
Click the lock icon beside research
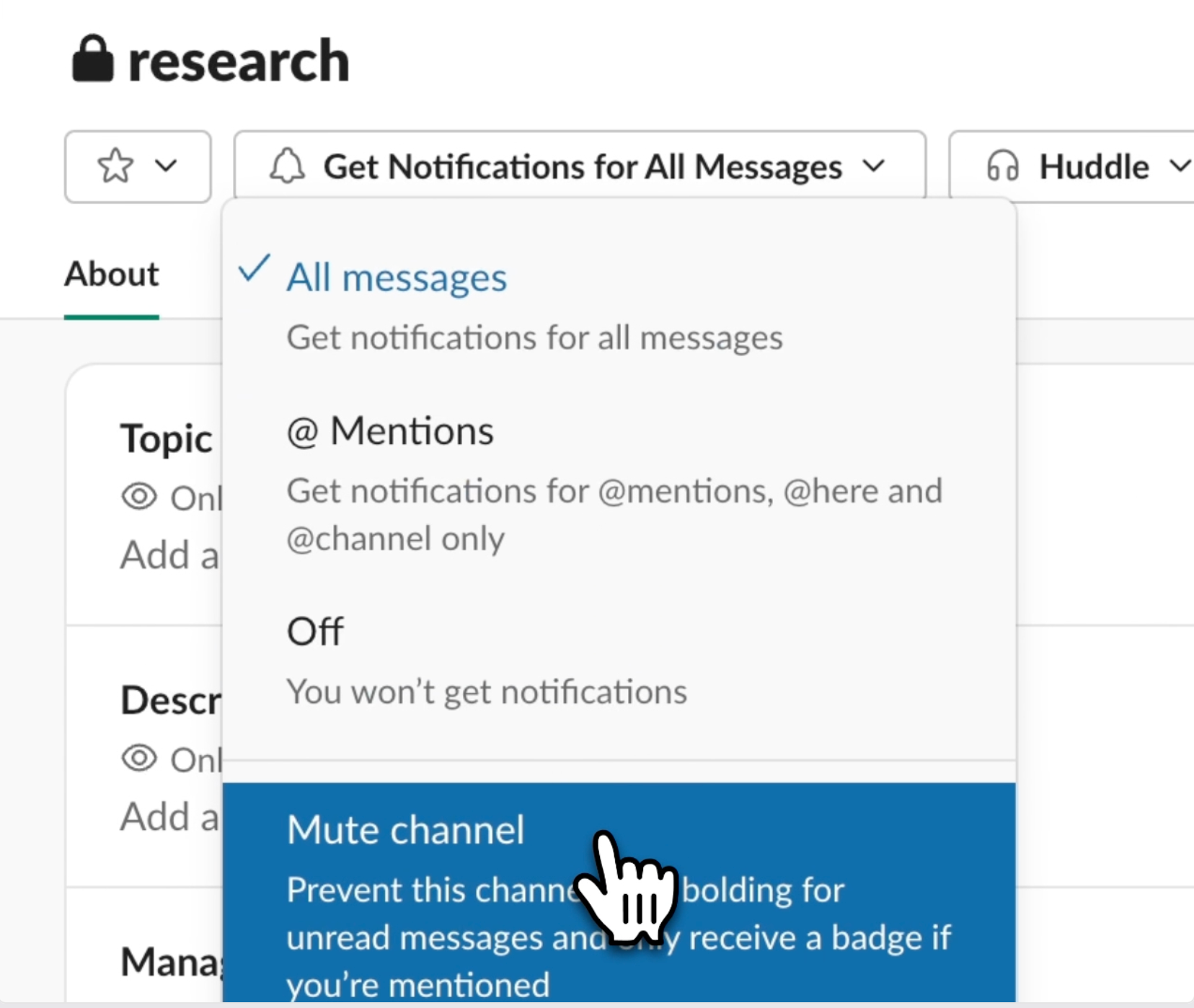pyautogui.click(x=93, y=59)
